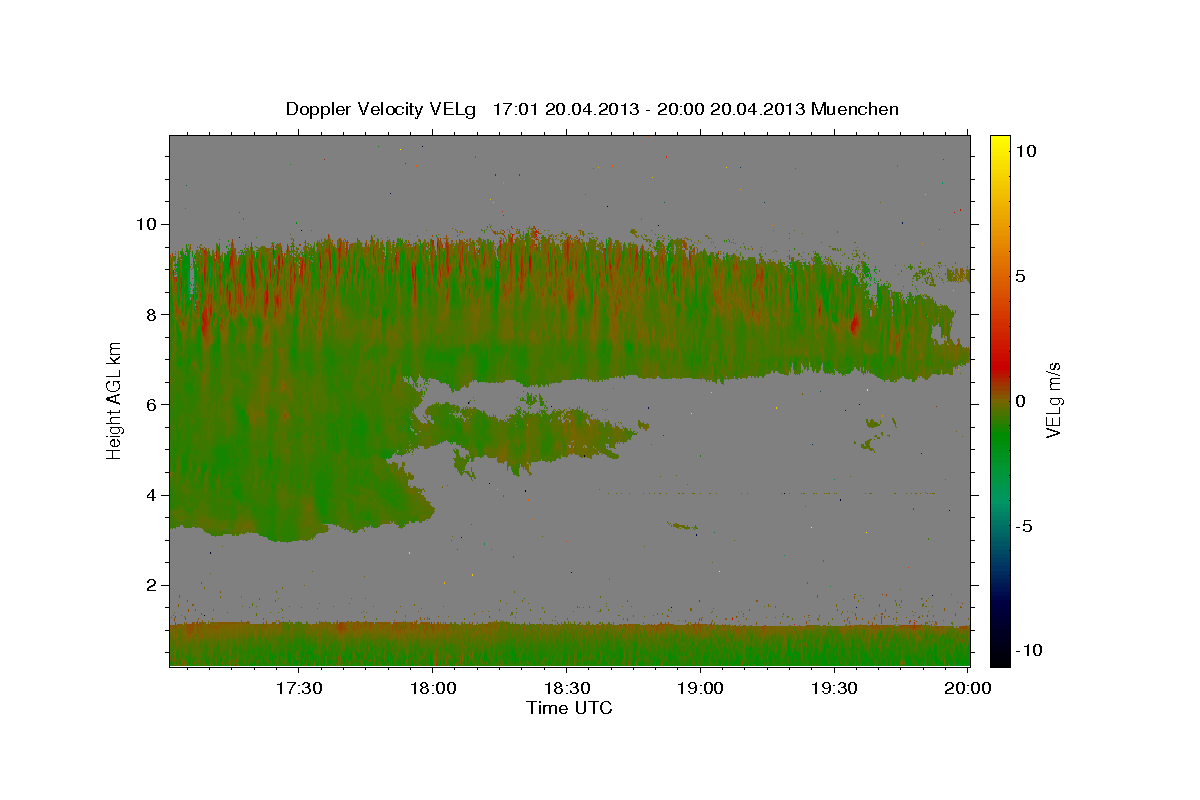
Task: Click the isolated cloud patch near 6 km, 18:15
Action: (530, 432)
